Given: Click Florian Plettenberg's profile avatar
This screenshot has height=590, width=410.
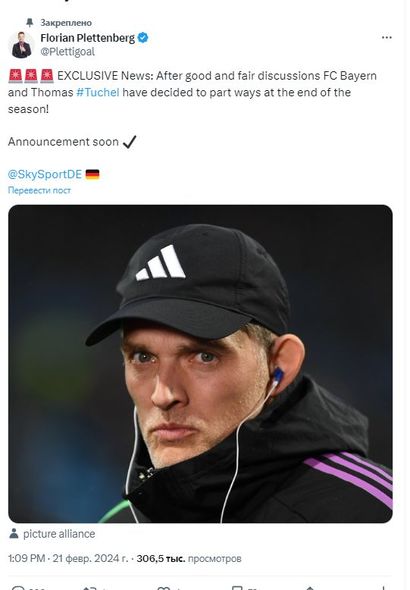Looking at the screenshot, I should click(21, 45).
